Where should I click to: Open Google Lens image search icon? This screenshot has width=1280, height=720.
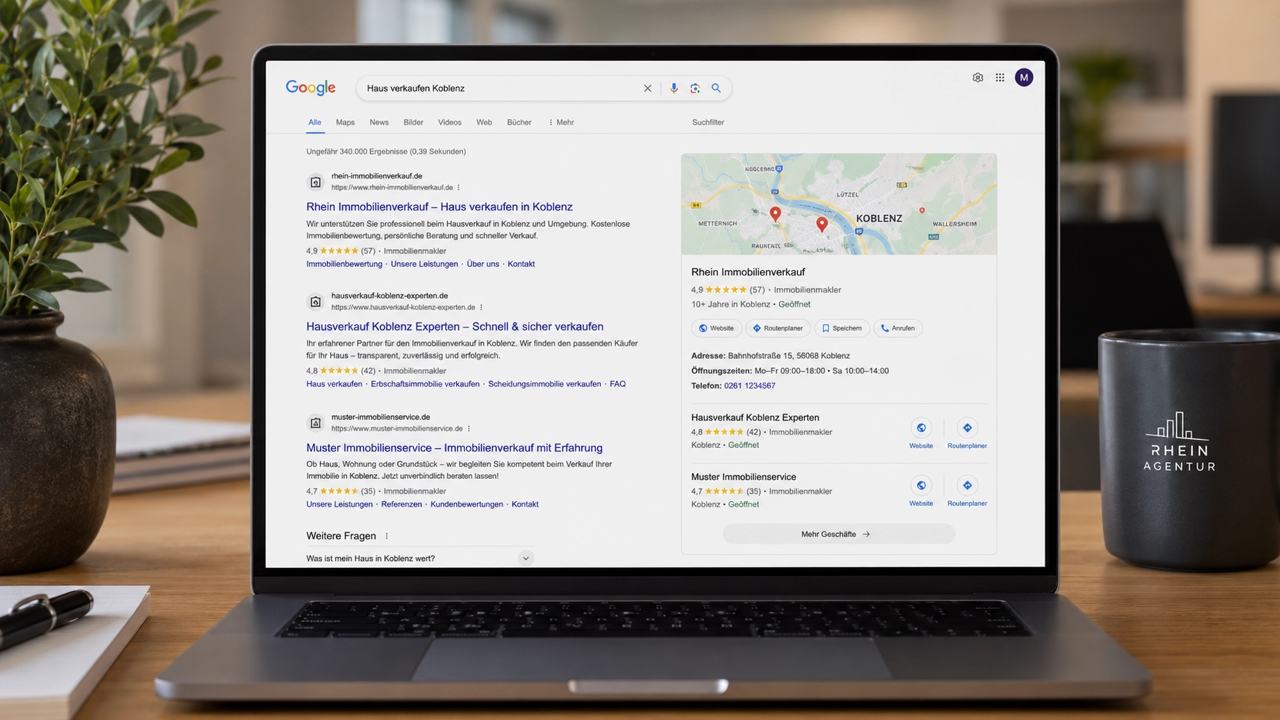(695, 88)
